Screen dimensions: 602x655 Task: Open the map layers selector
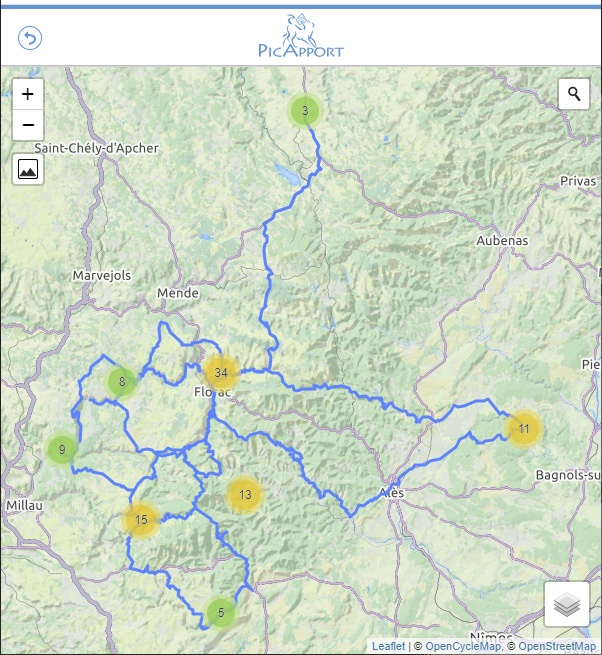click(x=567, y=604)
